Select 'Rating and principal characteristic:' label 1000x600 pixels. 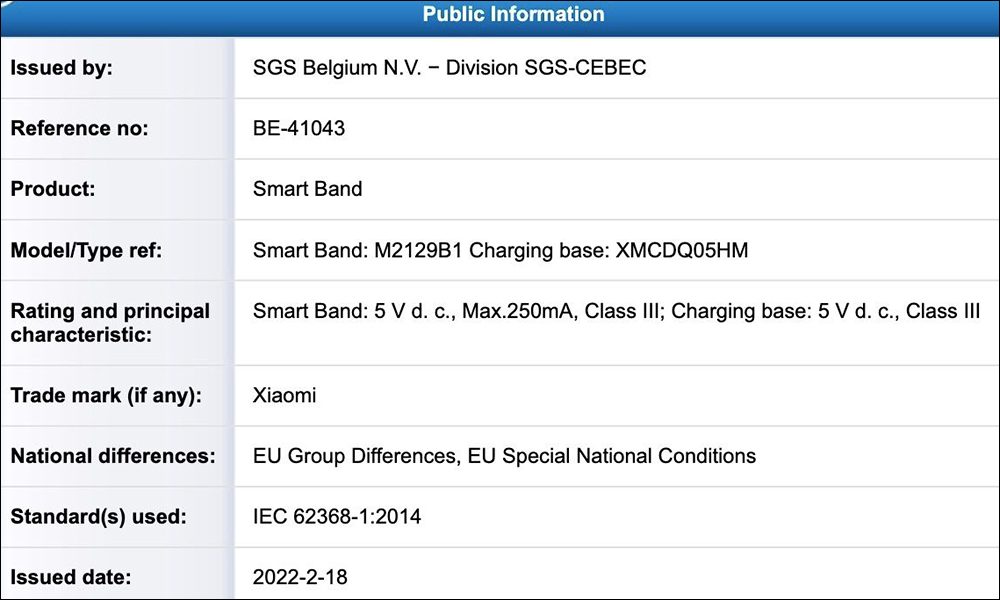point(110,323)
